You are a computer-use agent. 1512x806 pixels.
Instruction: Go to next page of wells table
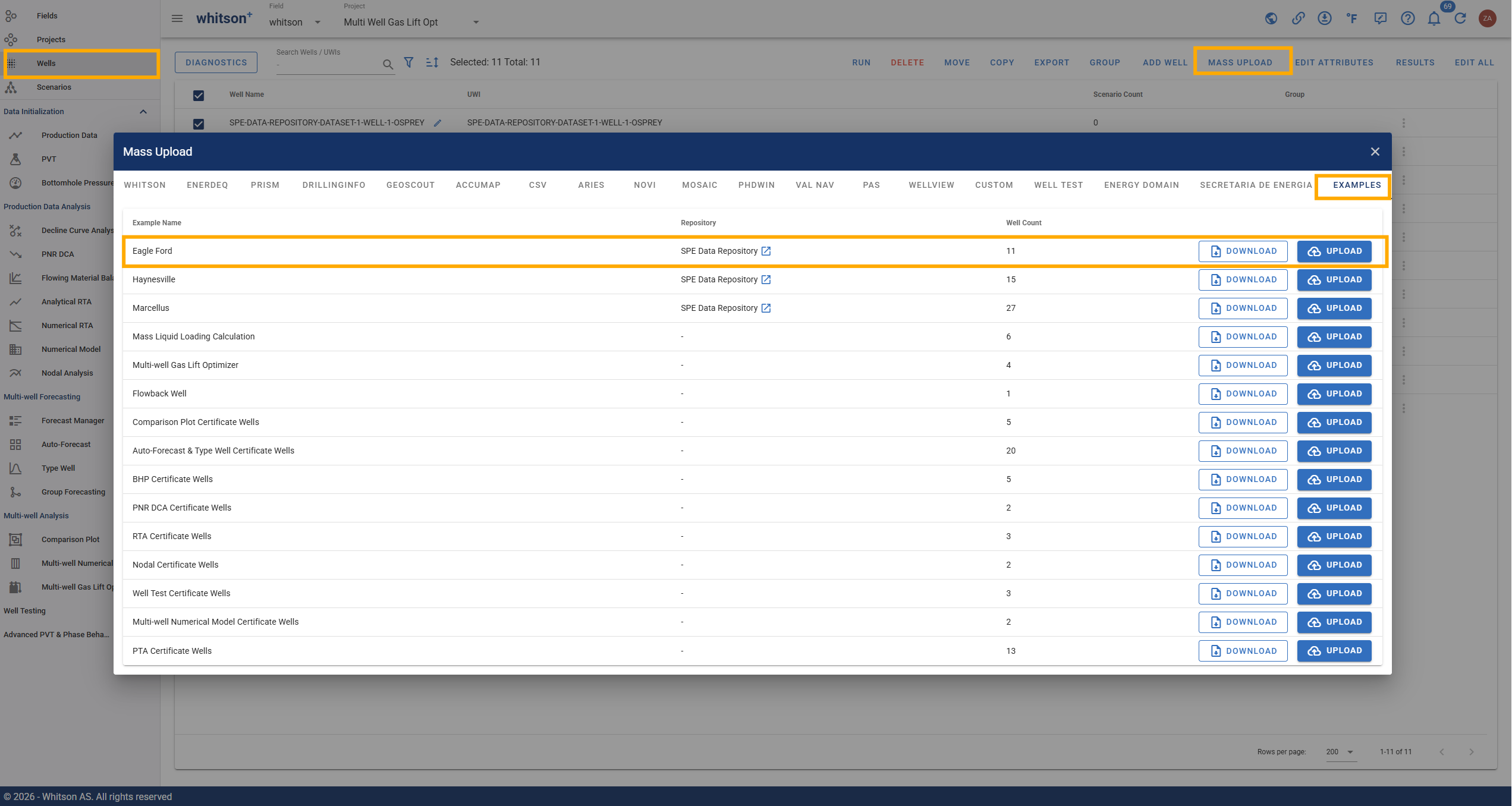(x=1472, y=752)
